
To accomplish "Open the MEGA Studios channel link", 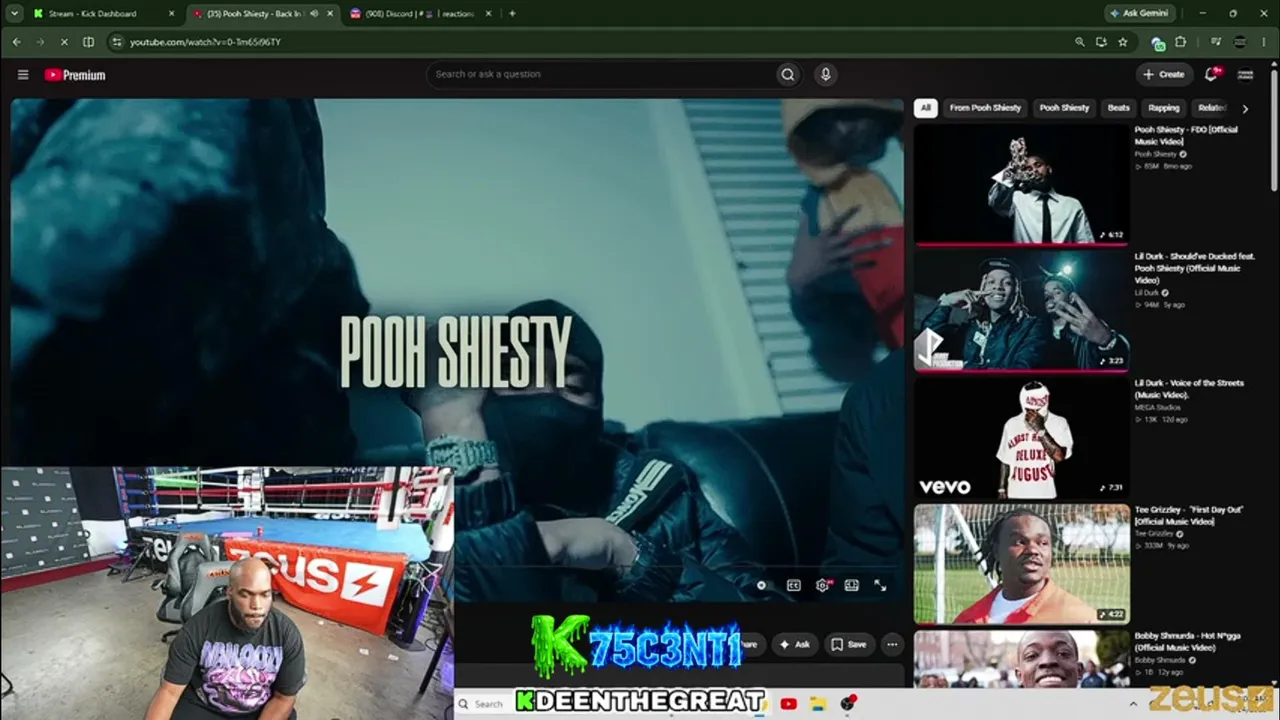I will pos(1158,407).
